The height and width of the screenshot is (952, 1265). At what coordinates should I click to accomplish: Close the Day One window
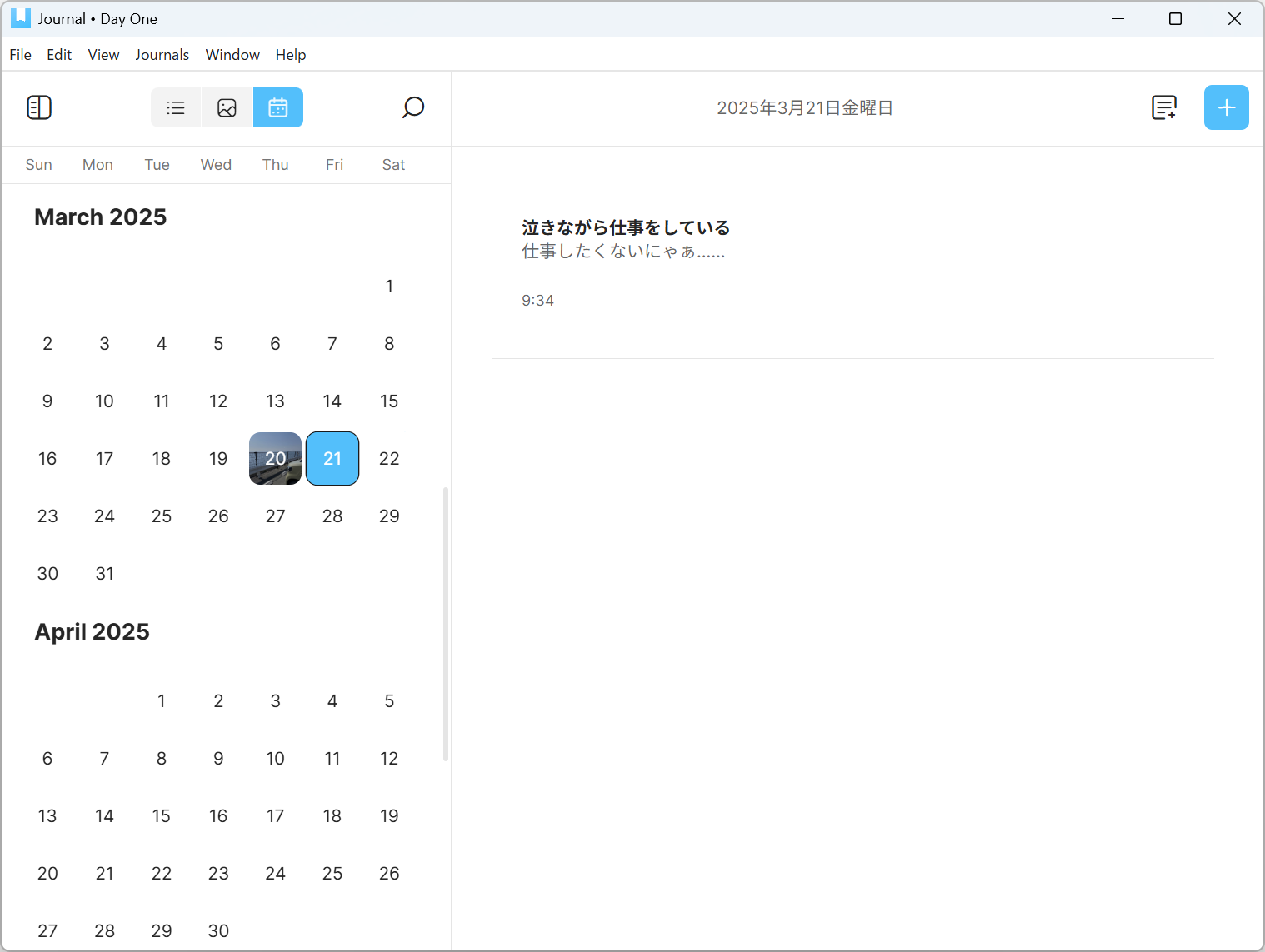tap(1234, 18)
